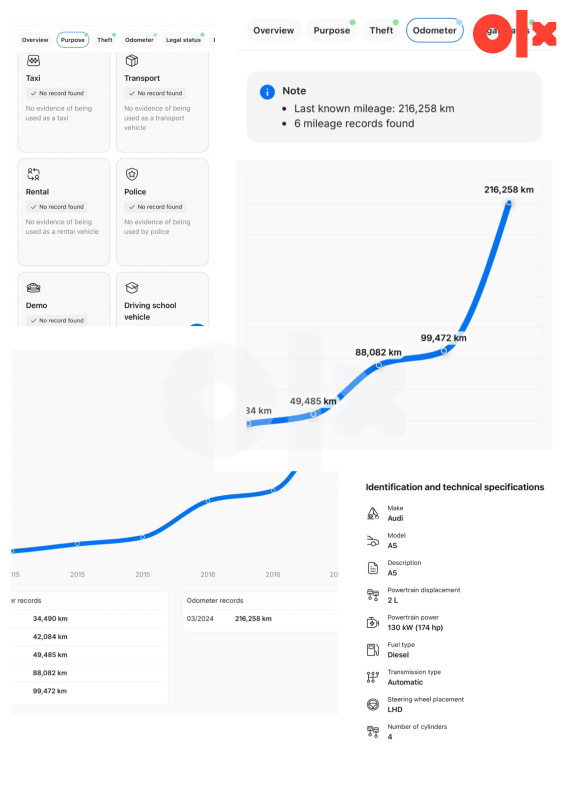The width and height of the screenshot is (567, 800).
Task: Click the Police shield icon
Action: [132, 174]
